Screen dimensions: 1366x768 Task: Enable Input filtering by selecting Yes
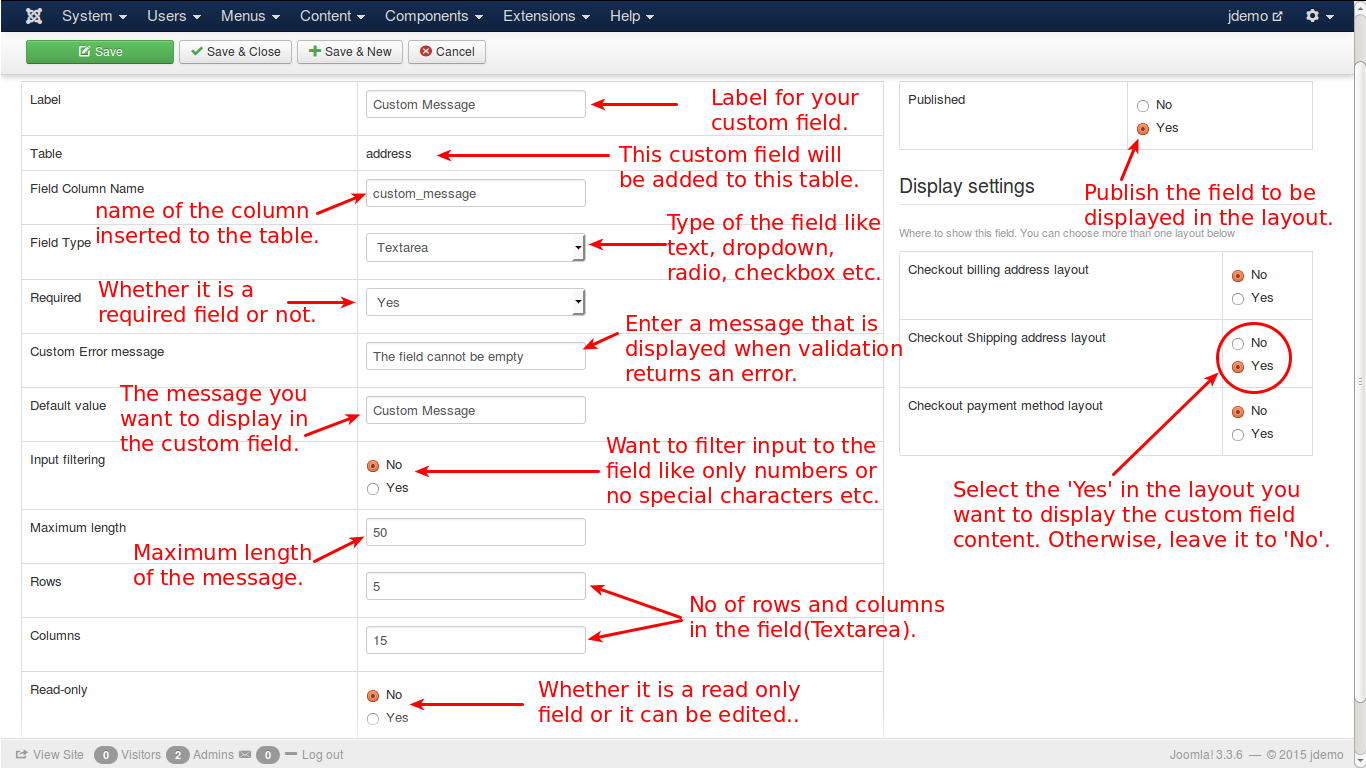(x=372, y=488)
